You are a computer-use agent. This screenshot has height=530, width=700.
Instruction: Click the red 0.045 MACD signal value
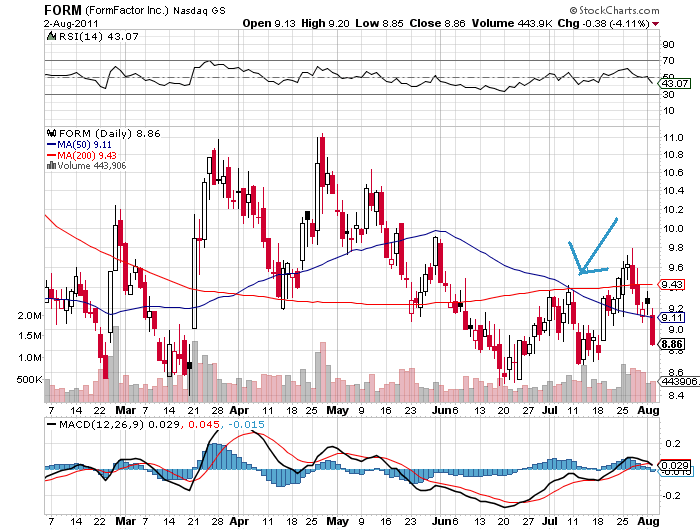coord(204,424)
